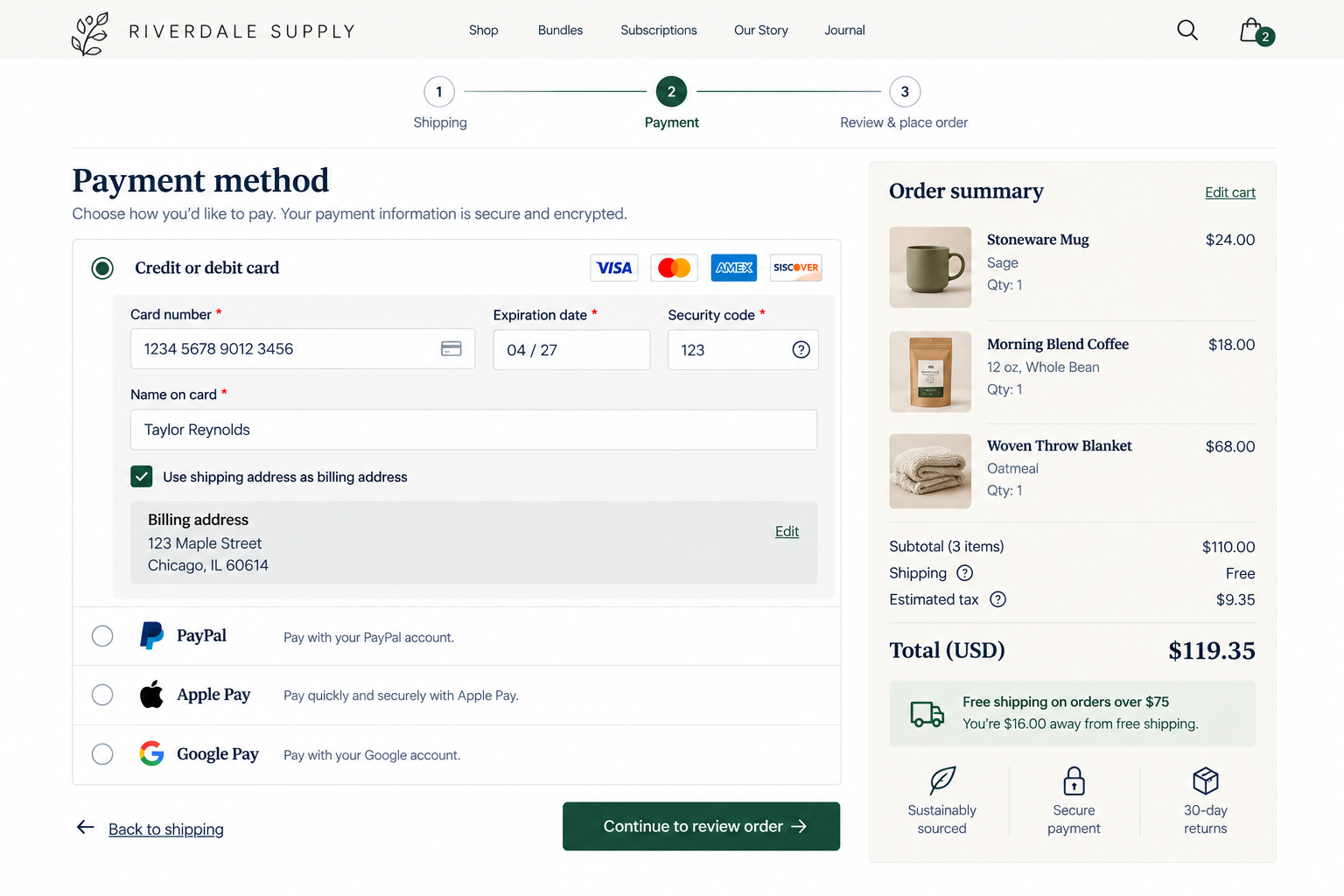Open the search icon in the header
The width and height of the screenshot is (1344, 896).
1187,31
